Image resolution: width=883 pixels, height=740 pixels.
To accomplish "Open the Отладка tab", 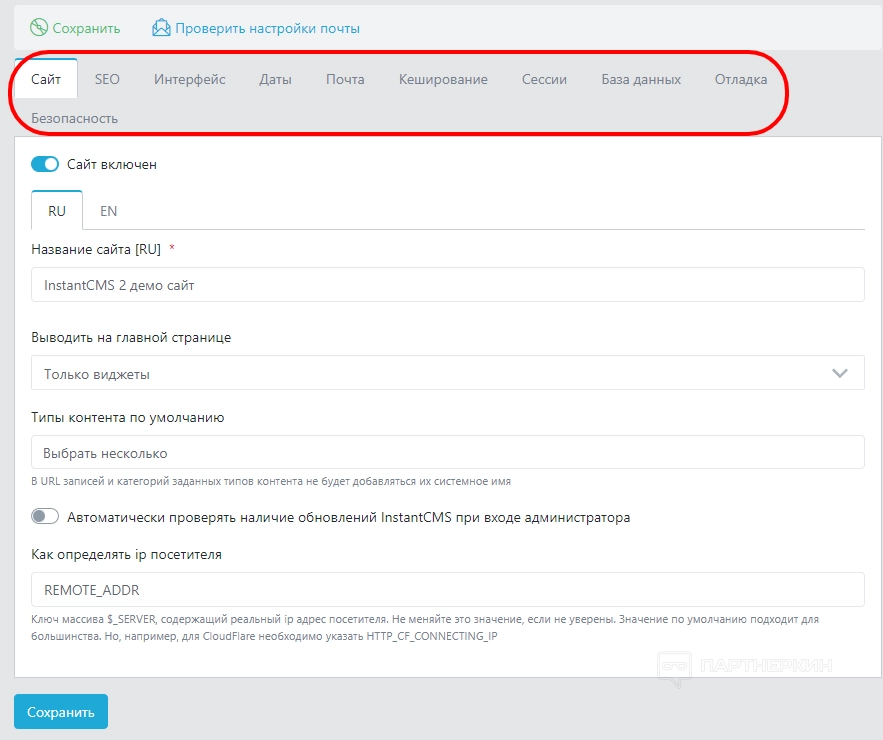I will [x=741, y=79].
